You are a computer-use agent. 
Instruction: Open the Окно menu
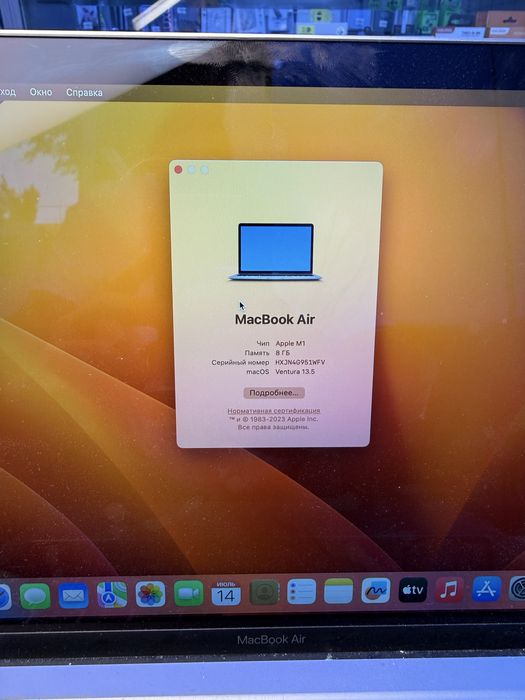(41, 92)
